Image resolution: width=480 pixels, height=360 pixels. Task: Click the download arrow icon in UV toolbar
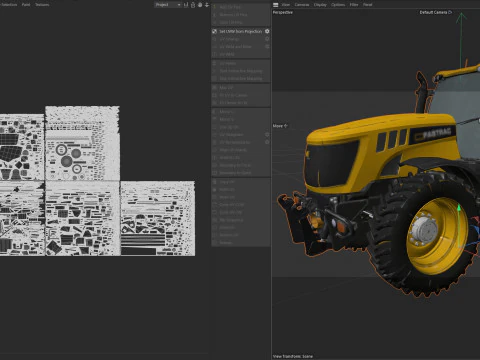207,5
